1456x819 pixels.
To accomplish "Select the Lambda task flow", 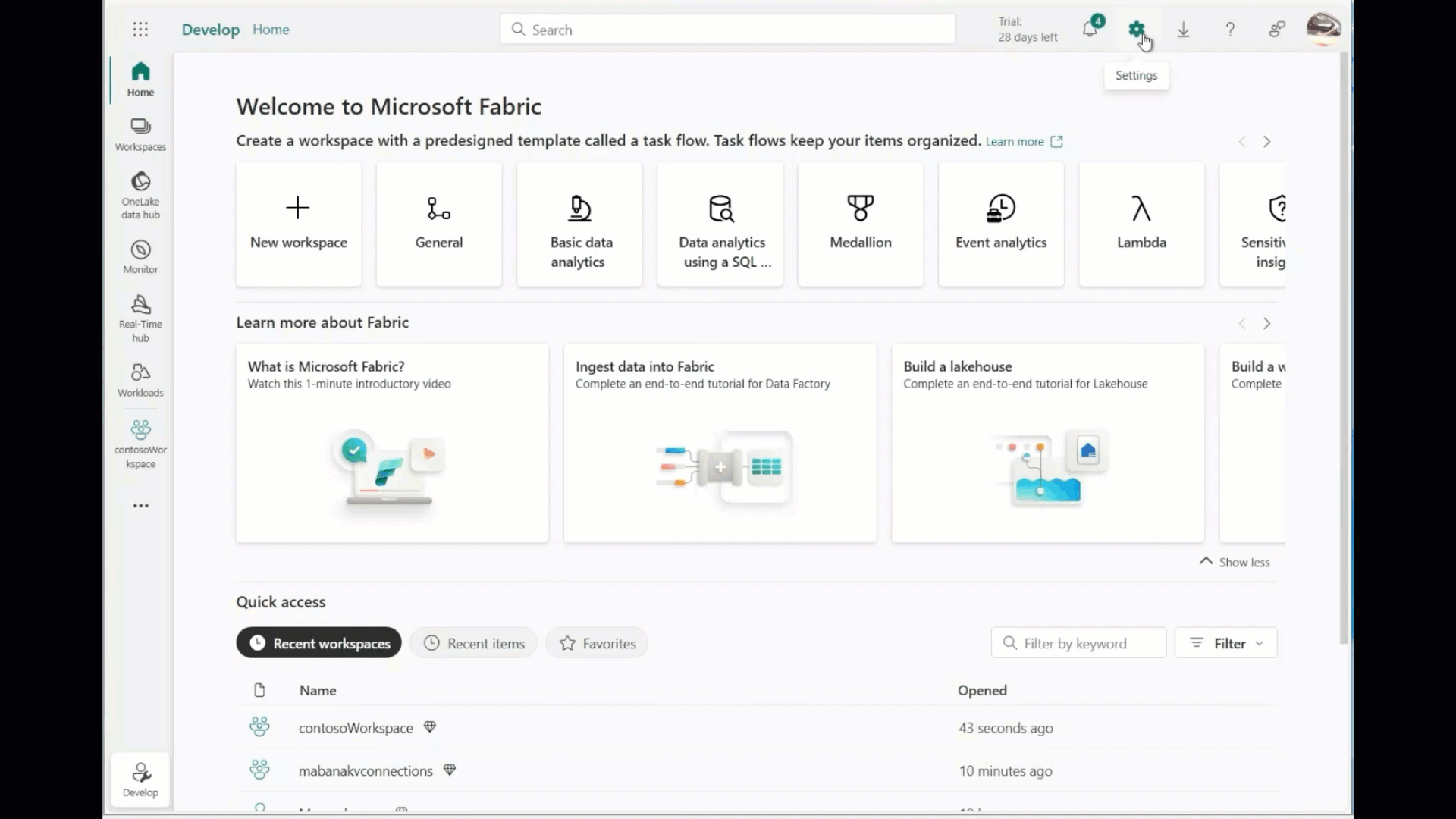I will tap(1141, 224).
